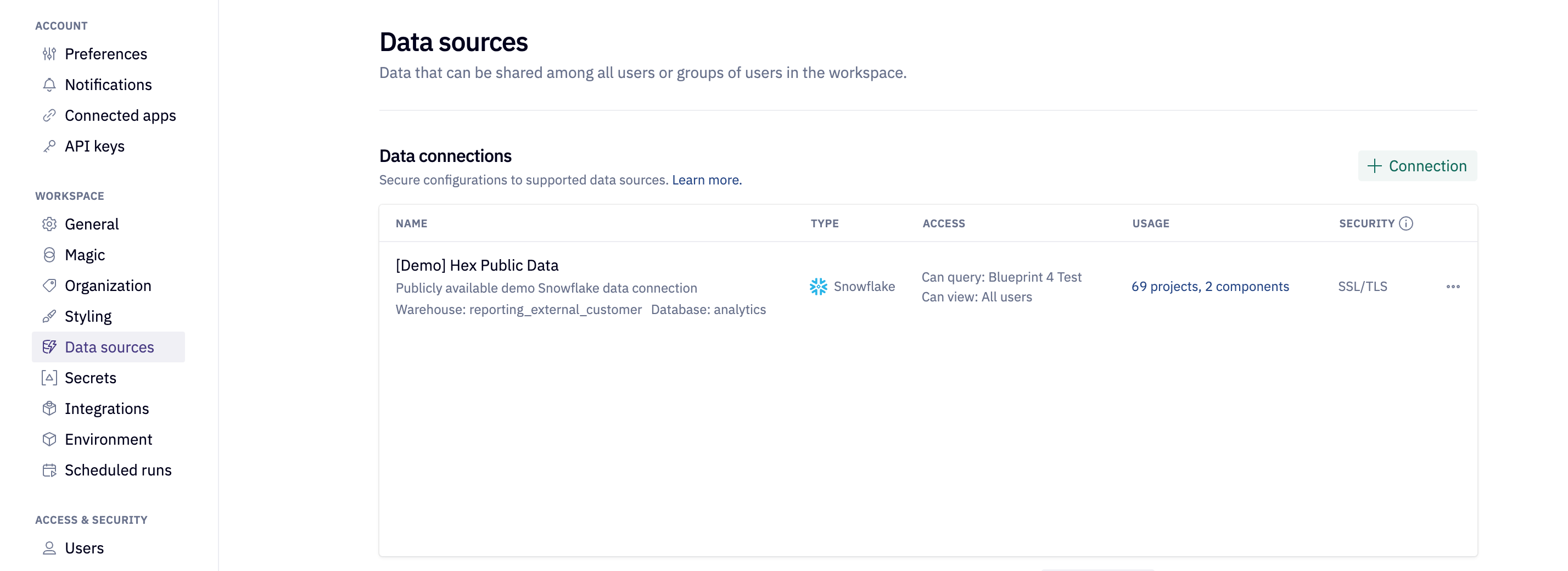
Task: Open the Users page
Action: click(x=84, y=548)
